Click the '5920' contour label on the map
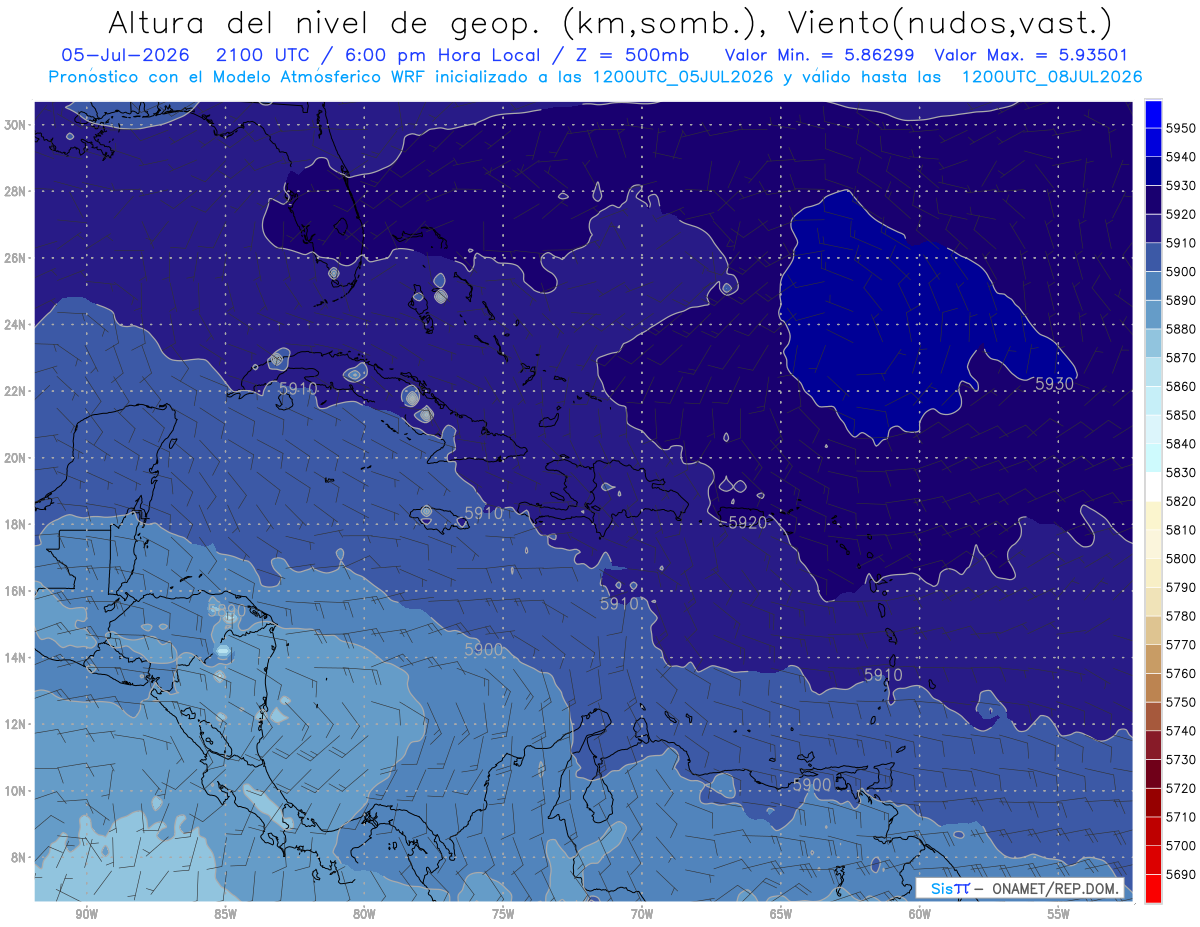The image size is (1200, 927). (747, 522)
